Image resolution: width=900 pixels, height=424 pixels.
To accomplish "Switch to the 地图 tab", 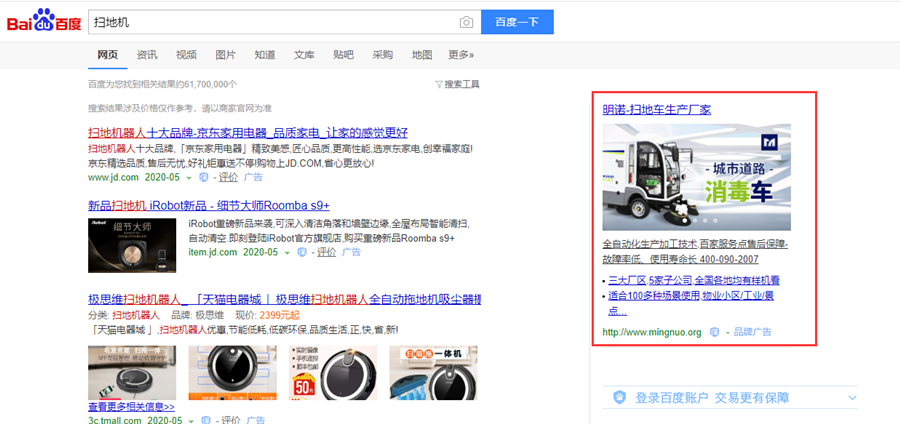I will pyautogui.click(x=422, y=55).
